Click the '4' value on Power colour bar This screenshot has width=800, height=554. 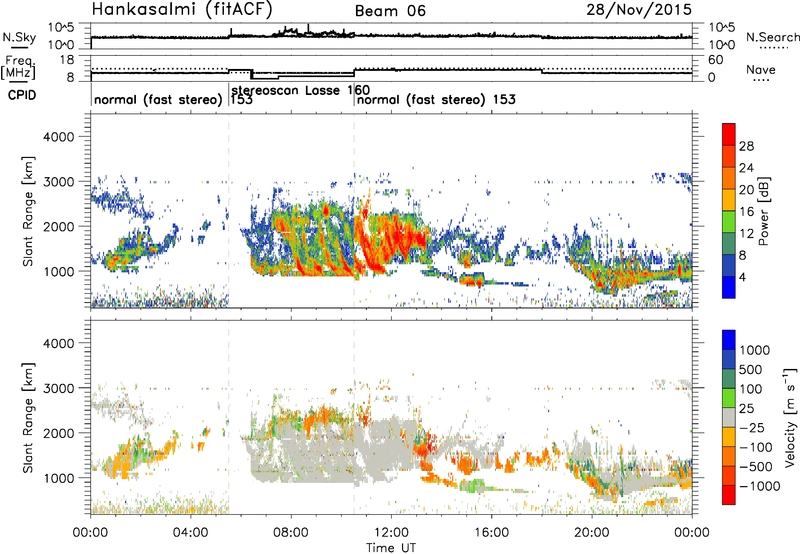click(x=742, y=277)
